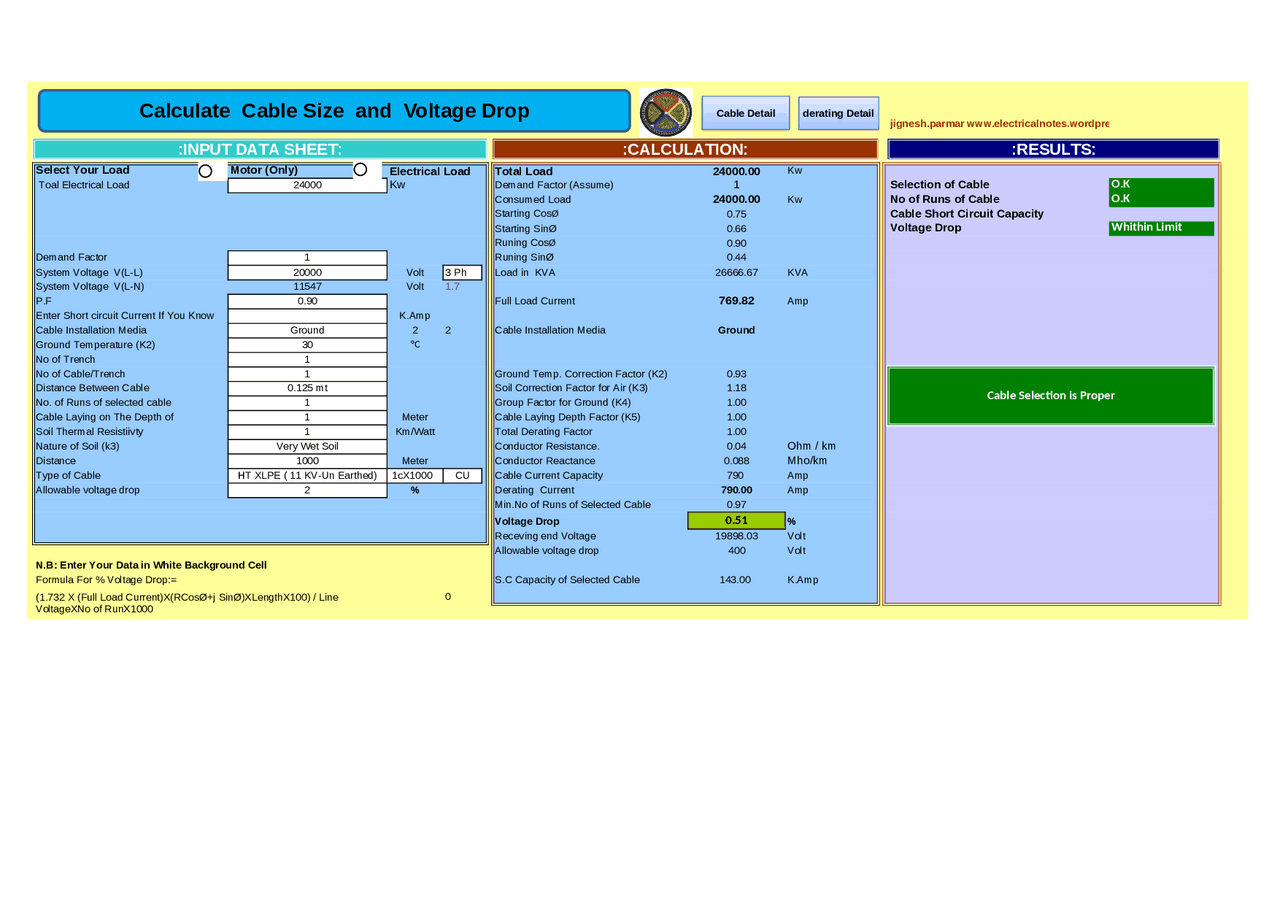Click the green highlighted Voltage Drop cell
This screenshot has height=905, width=1280.
tap(736, 520)
